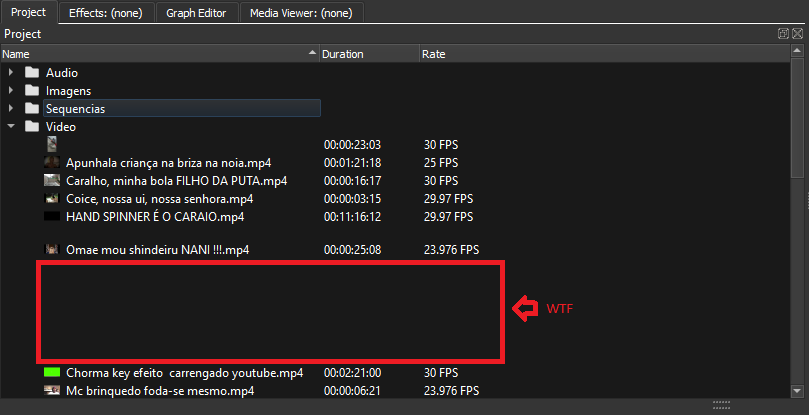Click duration 00:11:16:12
809x415 pixels.
(352, 217)
